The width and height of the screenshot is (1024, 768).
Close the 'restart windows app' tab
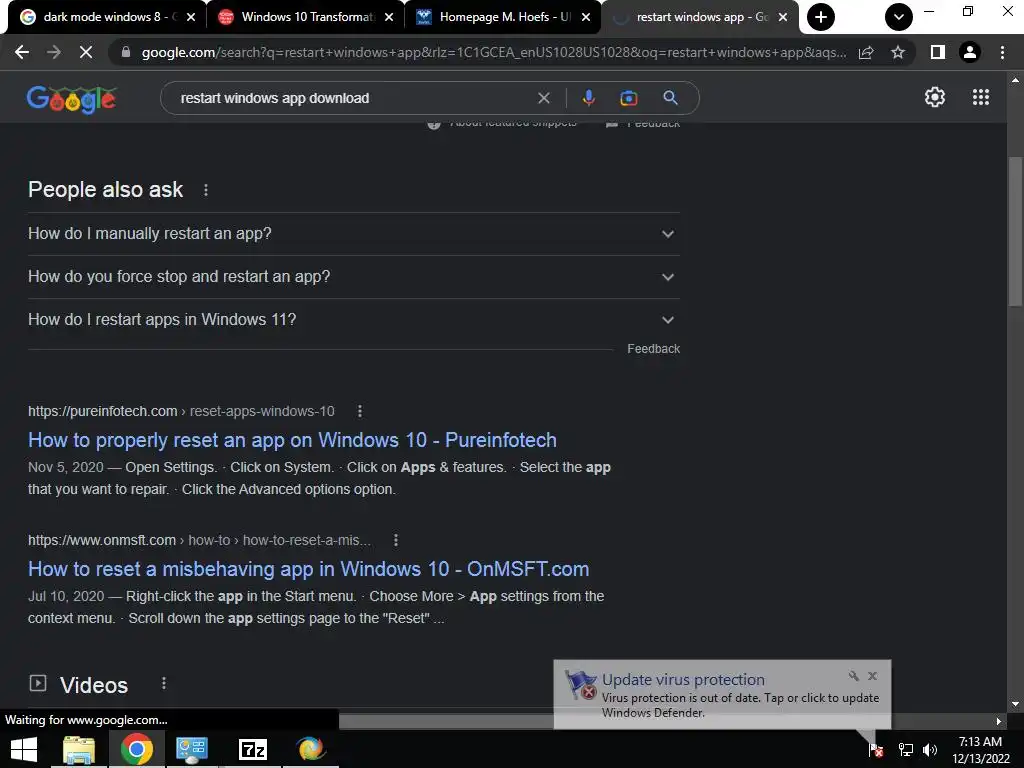tap(782, 17)
